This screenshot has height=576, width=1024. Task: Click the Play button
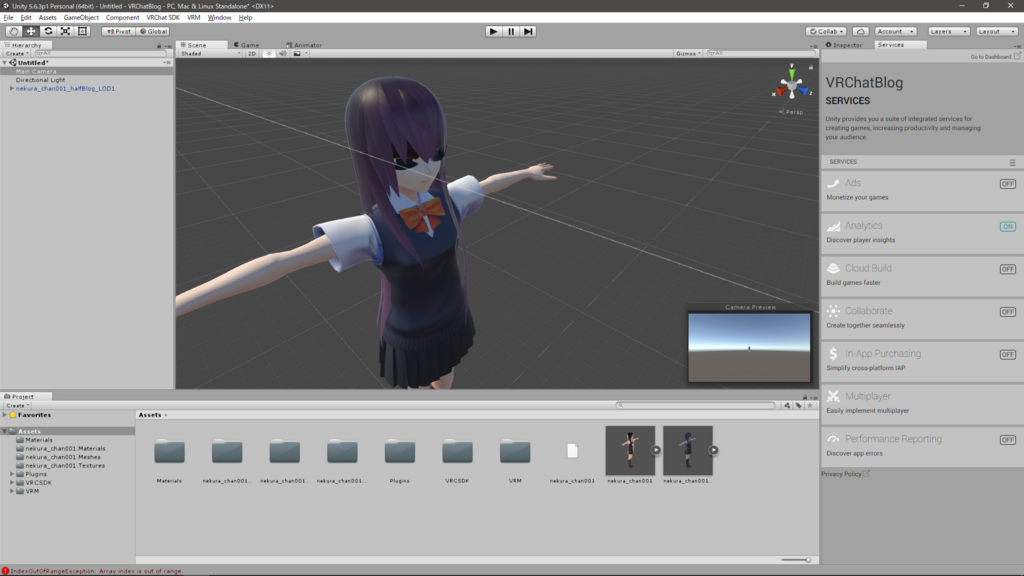click(x=493, y=31)
